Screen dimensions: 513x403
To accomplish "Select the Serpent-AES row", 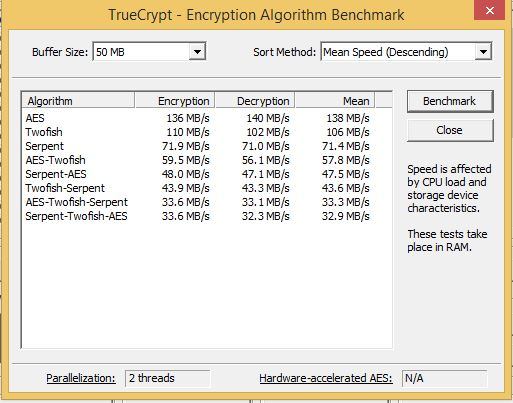I will [x=197, y=174].
